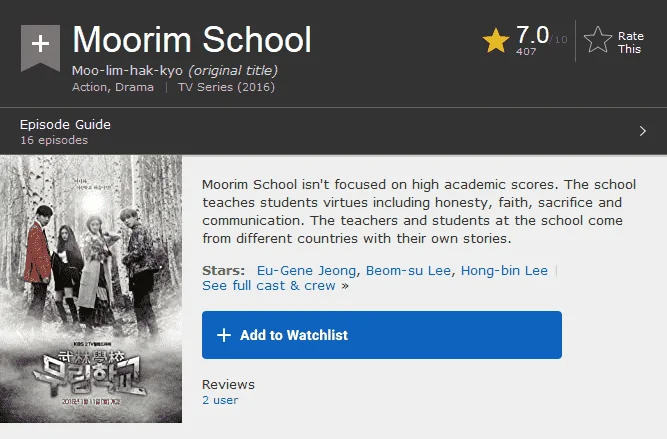The width and height of the screenshot is (667, 439).
Task: Click the 407 ratings count
Action: [526, 51]
